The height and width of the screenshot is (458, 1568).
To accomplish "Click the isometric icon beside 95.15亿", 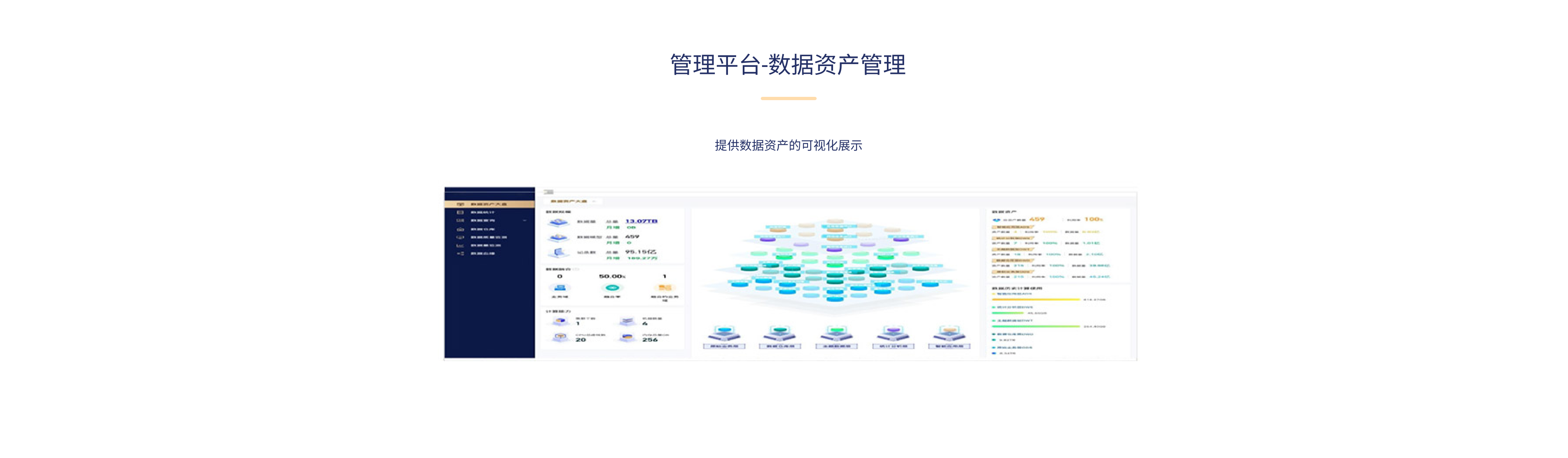I will tap(559, 252).
